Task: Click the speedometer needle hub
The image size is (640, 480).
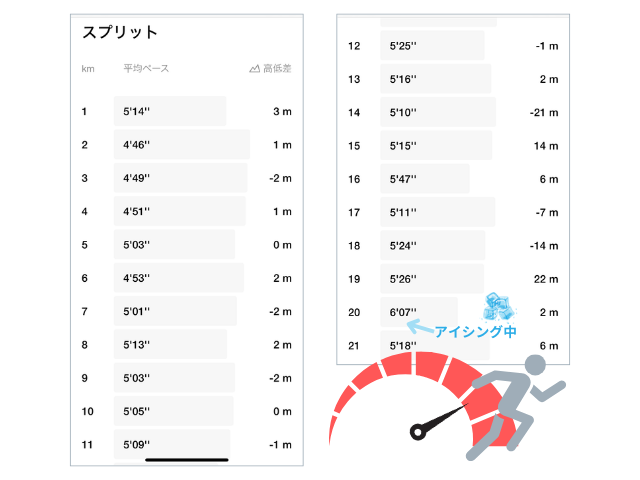Action: (x=418, y=432)
